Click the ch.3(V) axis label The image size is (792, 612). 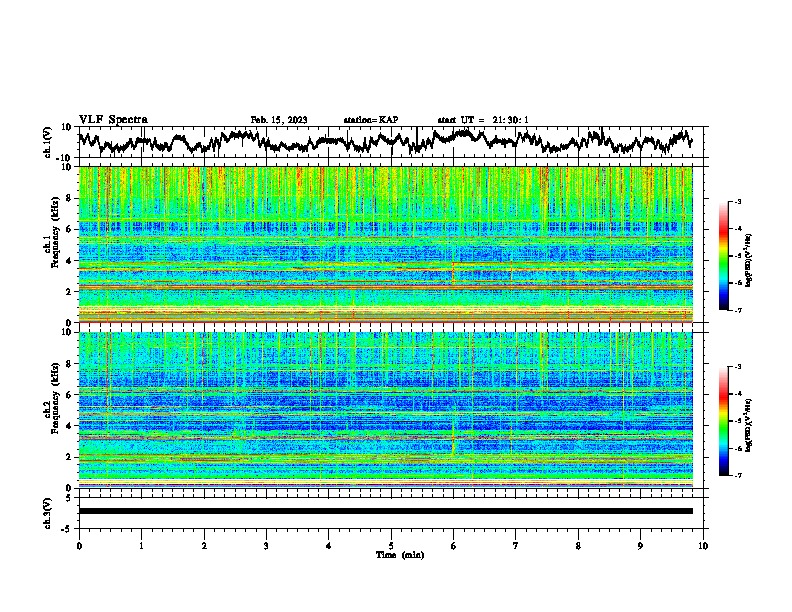(48, 513)
